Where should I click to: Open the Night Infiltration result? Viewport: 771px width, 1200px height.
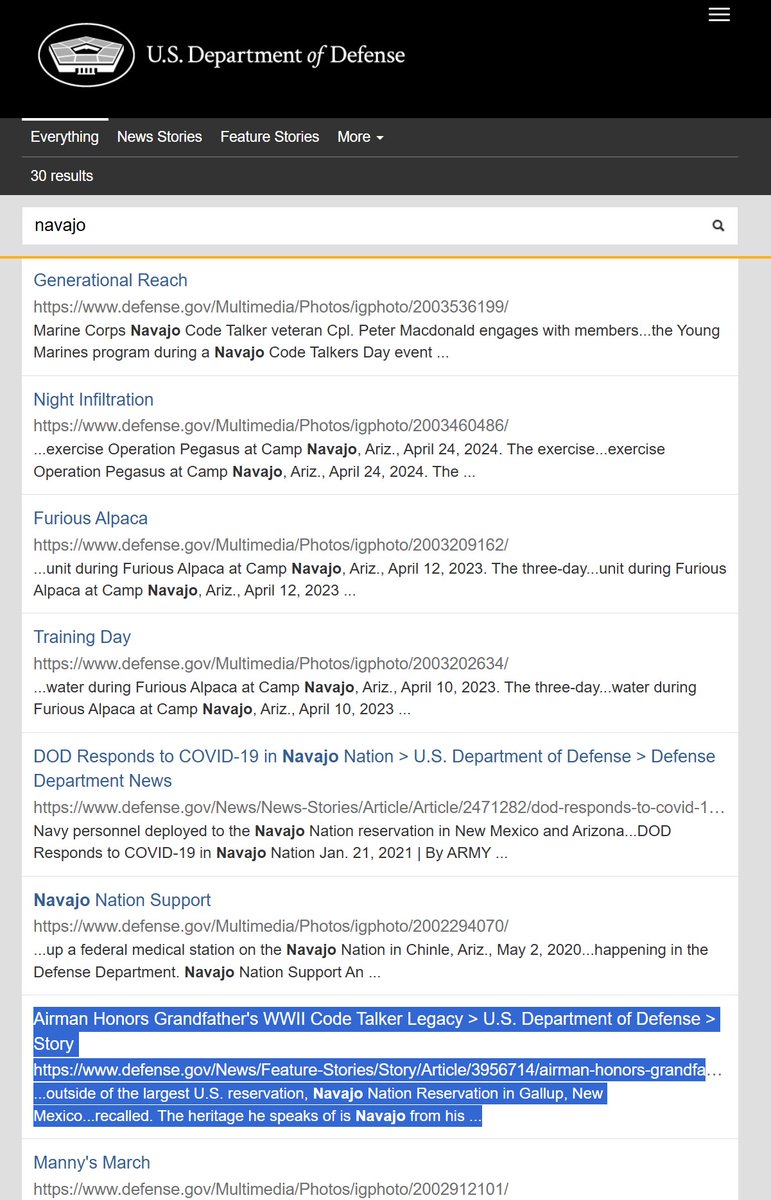(93, 399)
